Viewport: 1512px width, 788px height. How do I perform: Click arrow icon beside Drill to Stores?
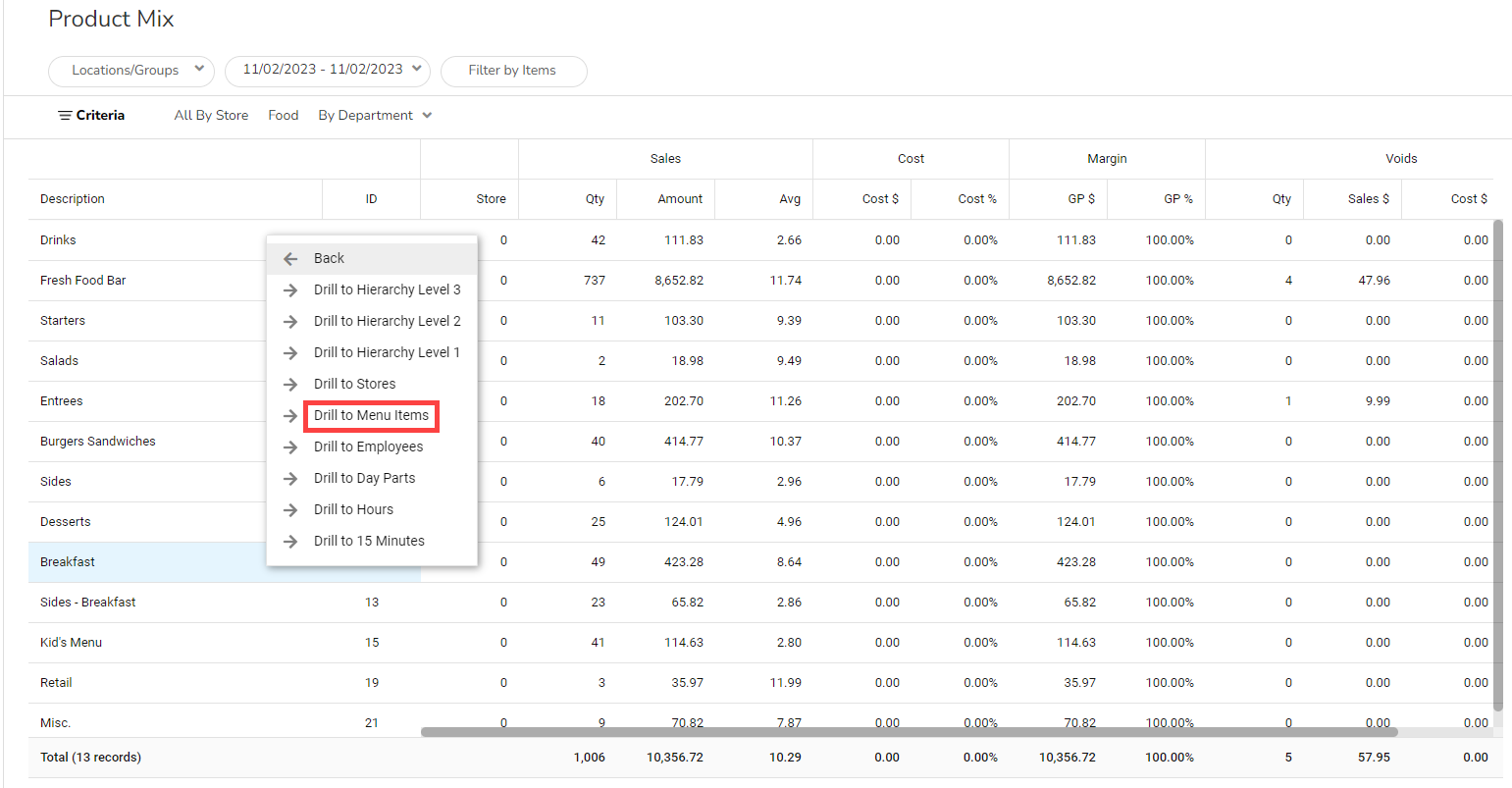pyautogui.click(x=290, y=385)
